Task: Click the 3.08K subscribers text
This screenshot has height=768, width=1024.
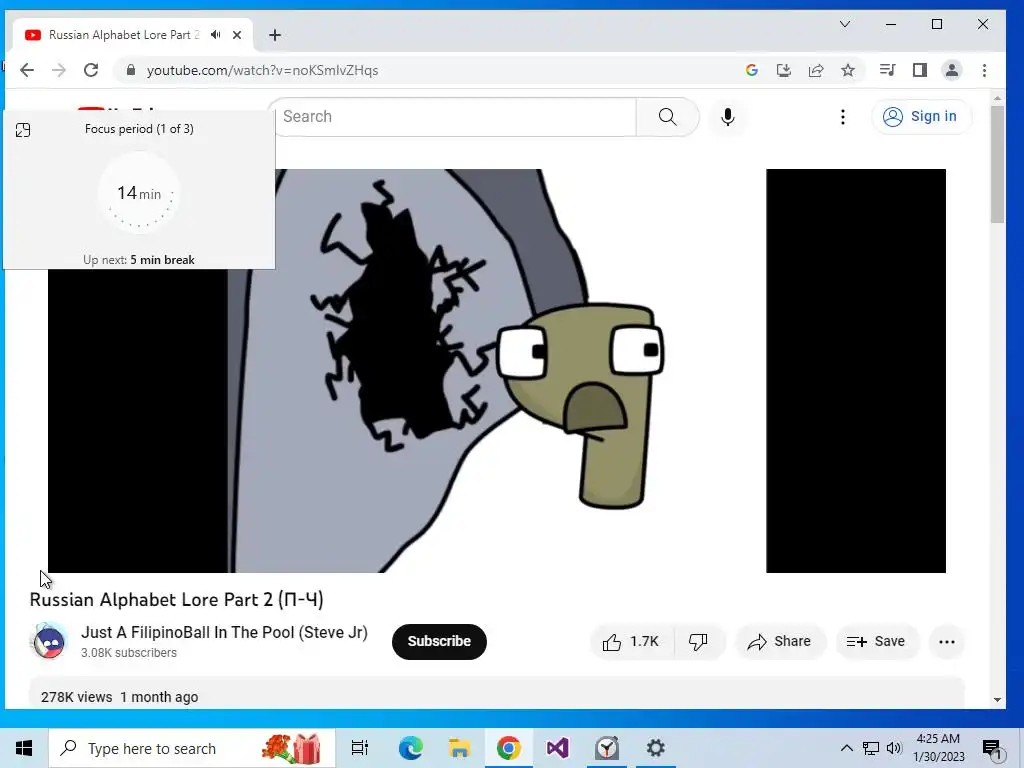Action: [129, 652]
